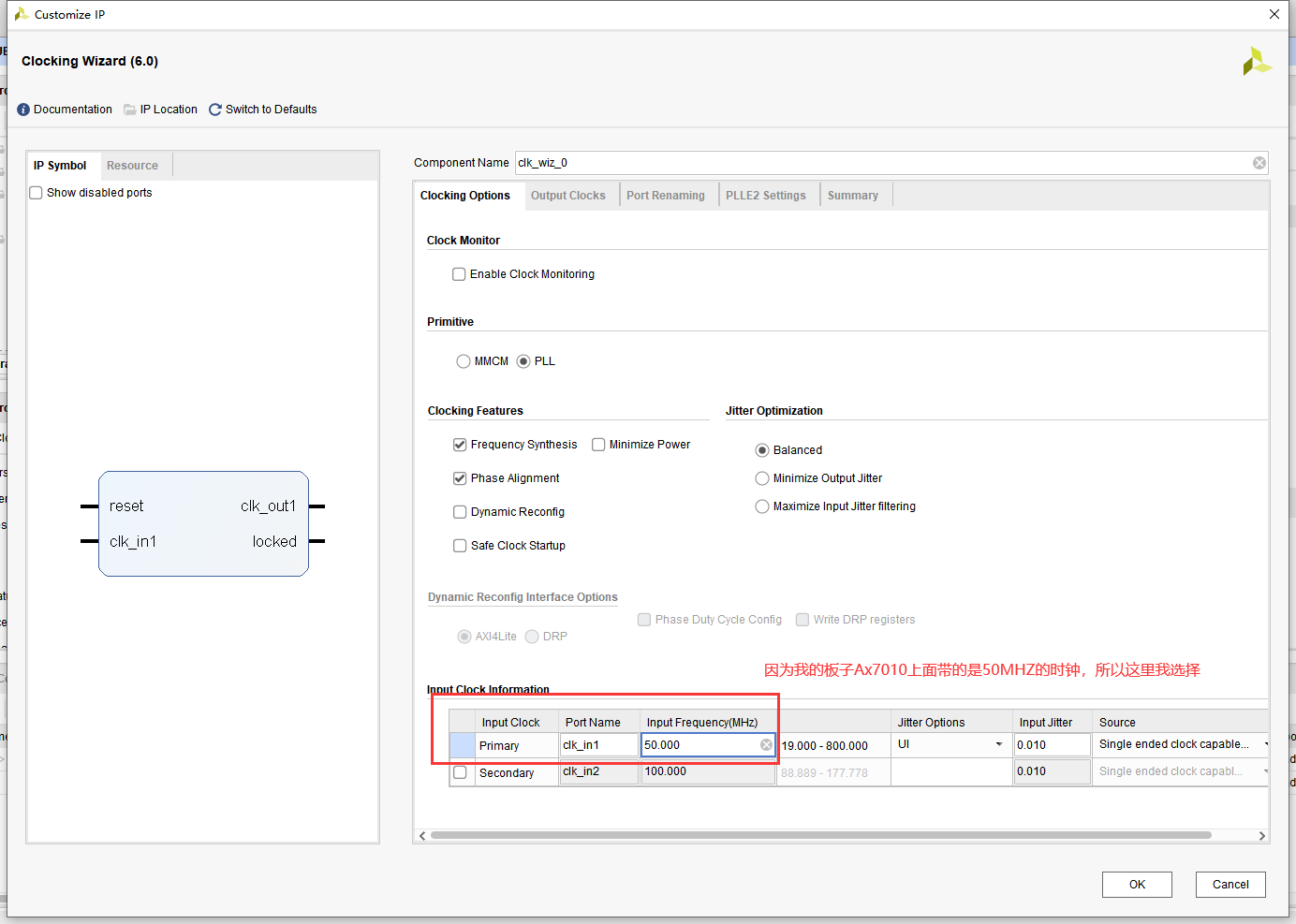This screenshot has height=924, width=1296.
Task: Enable Dynamic Reconfig checkbox
Action: point(460,512)
